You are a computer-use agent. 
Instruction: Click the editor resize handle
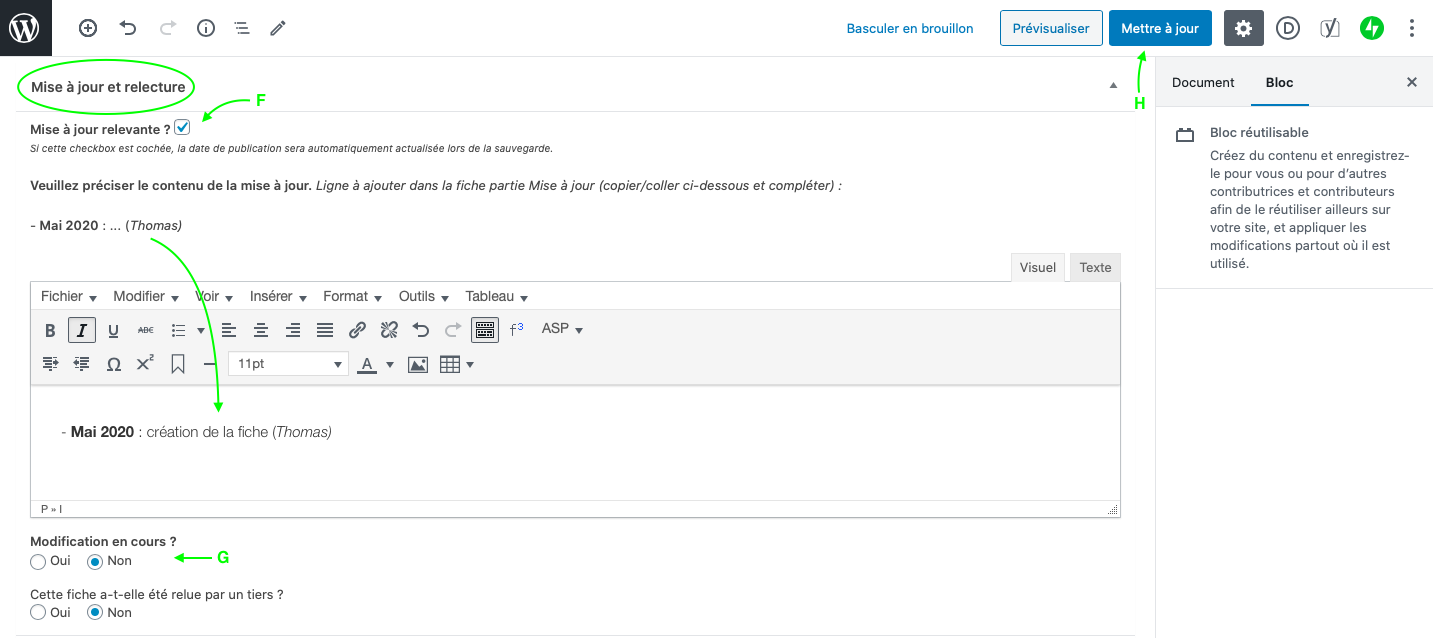1113,509
